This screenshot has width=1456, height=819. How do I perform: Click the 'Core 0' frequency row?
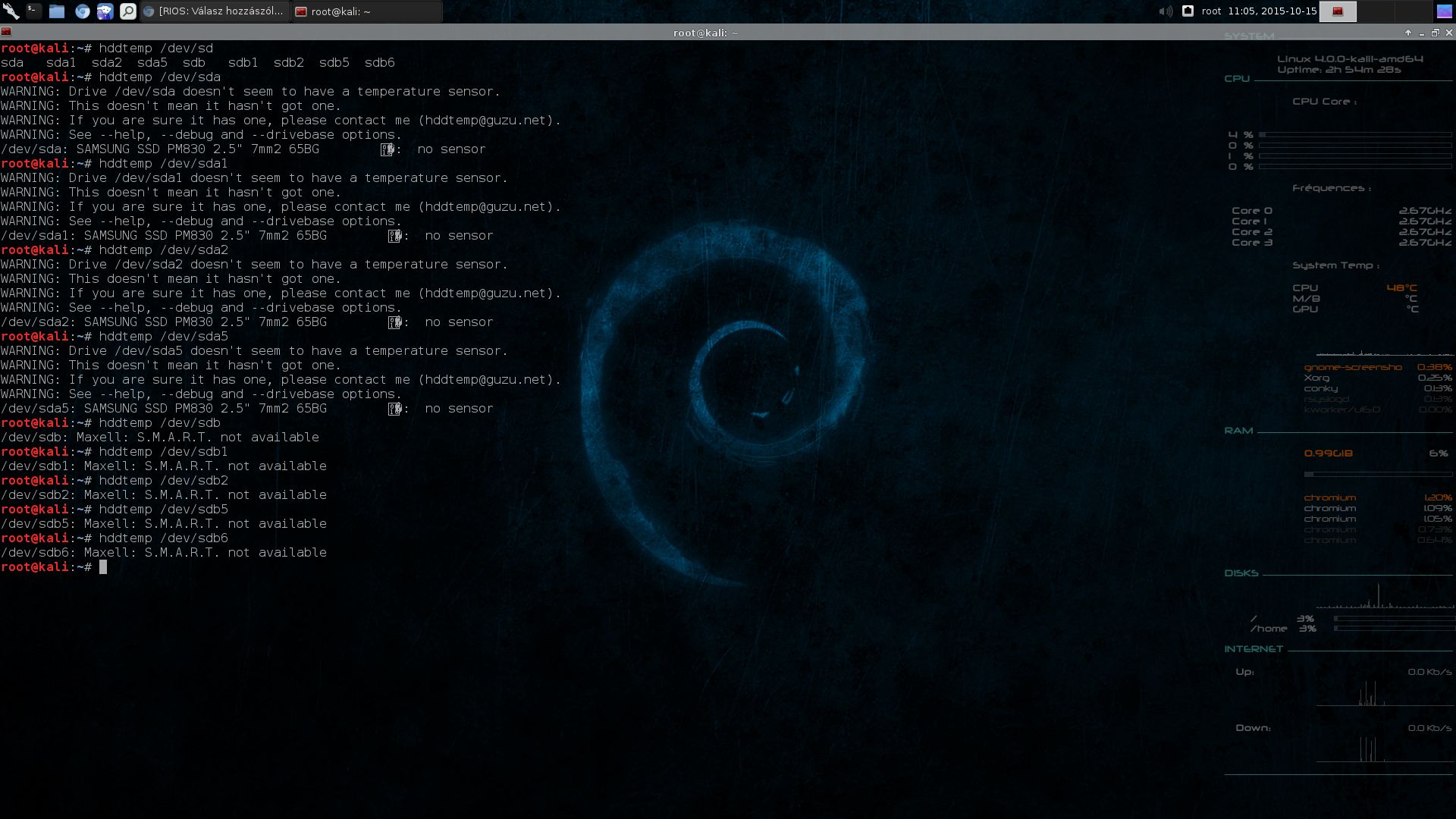click(1341, 211)
